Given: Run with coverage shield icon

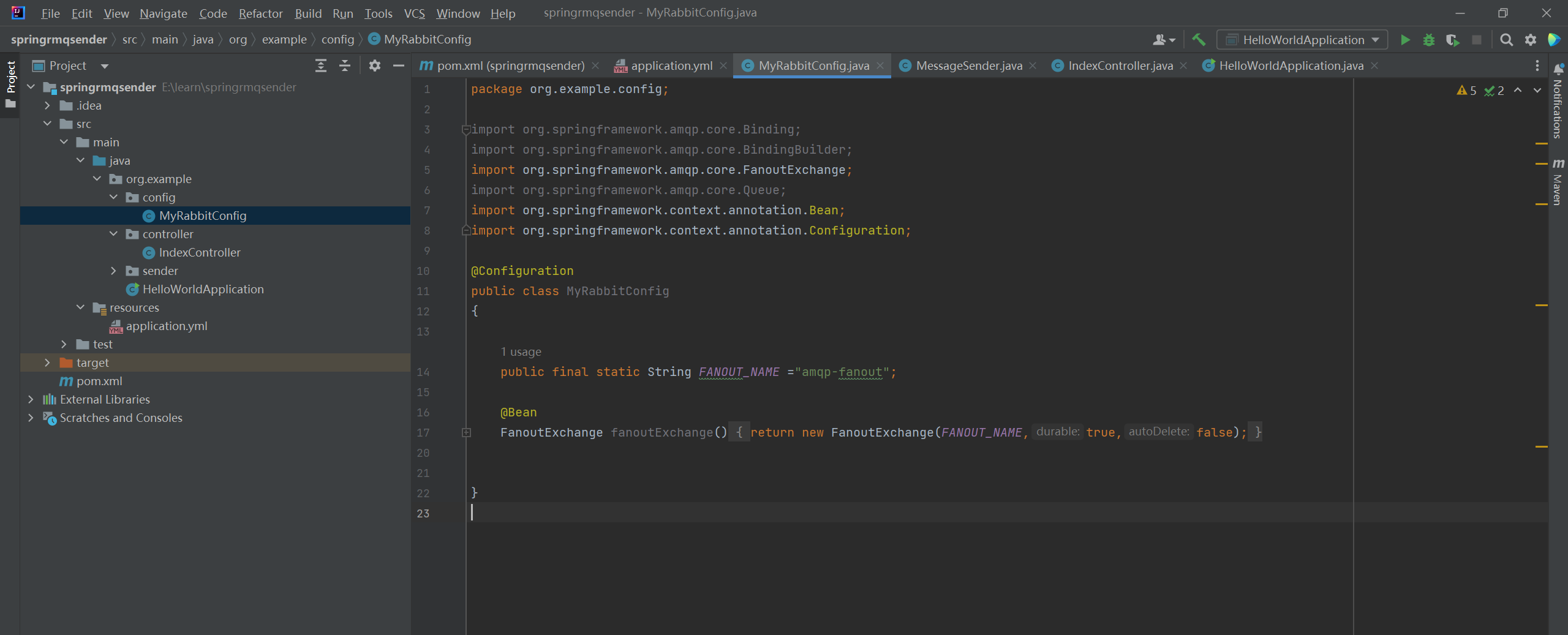Looking at the screenshot, I should click(1452, 40).
